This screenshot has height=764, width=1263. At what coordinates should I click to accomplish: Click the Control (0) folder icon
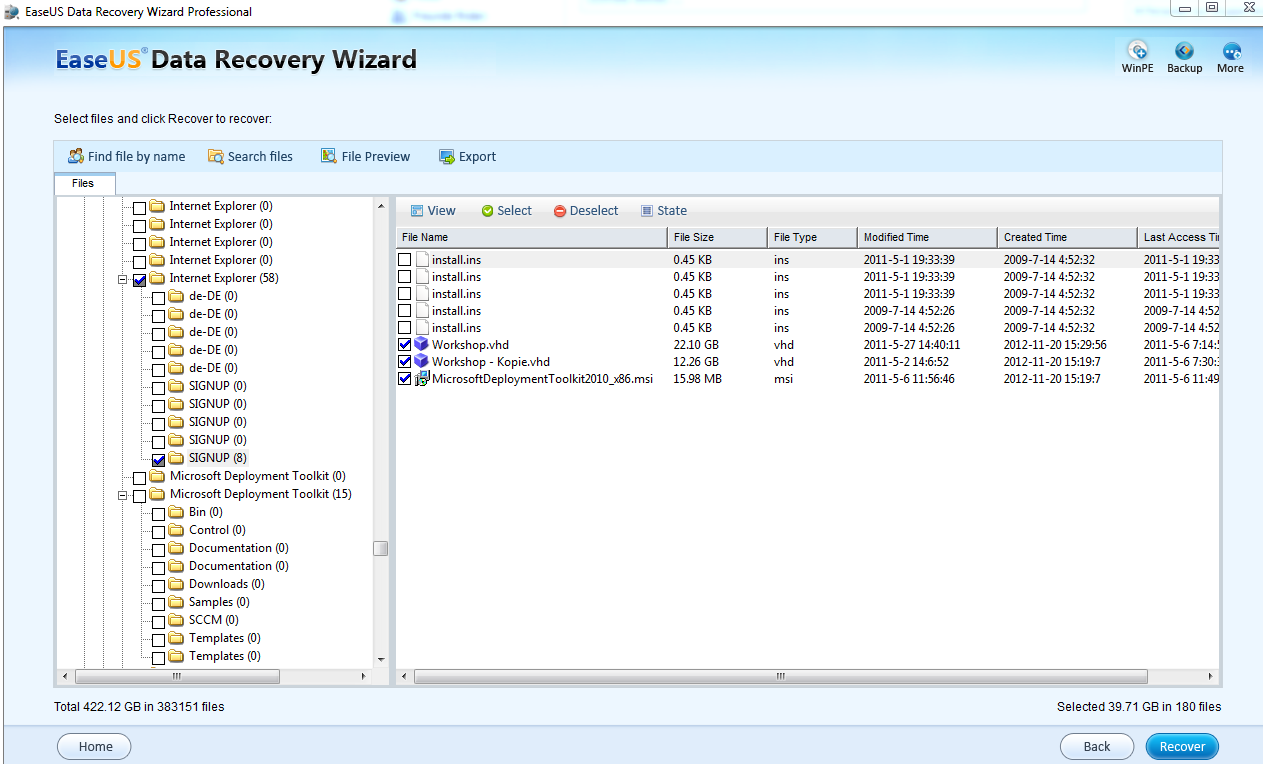pos(177,530)
